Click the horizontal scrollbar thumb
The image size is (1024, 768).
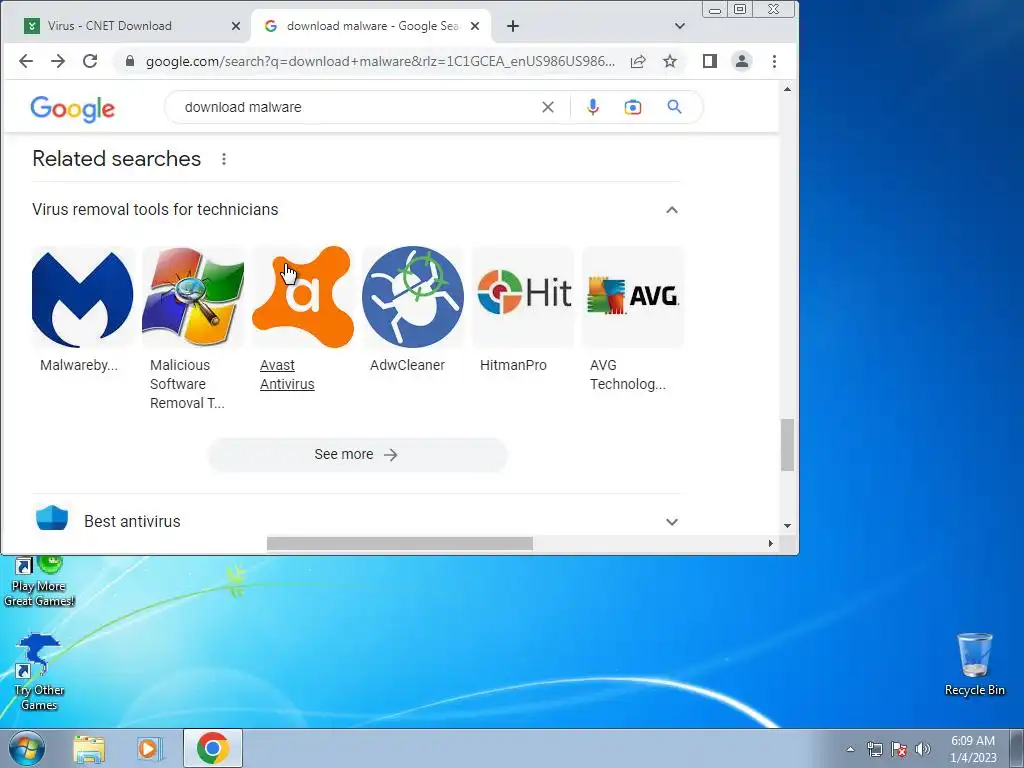400,543
